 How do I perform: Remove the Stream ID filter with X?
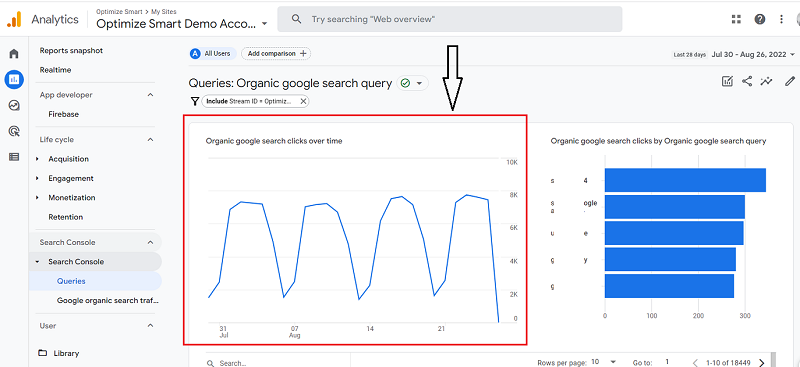point(303,102)
